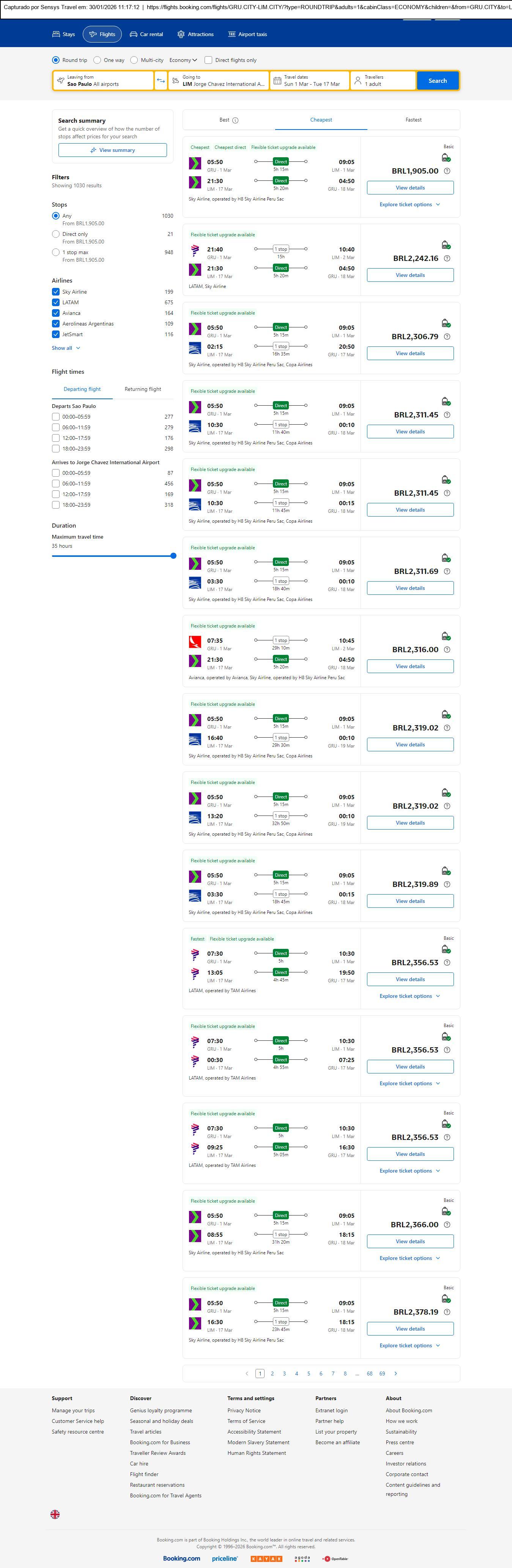Uncheck the Avianca airline filter
The width and height of the screenshot is (512, 1568).
click(x=56, y=313)
